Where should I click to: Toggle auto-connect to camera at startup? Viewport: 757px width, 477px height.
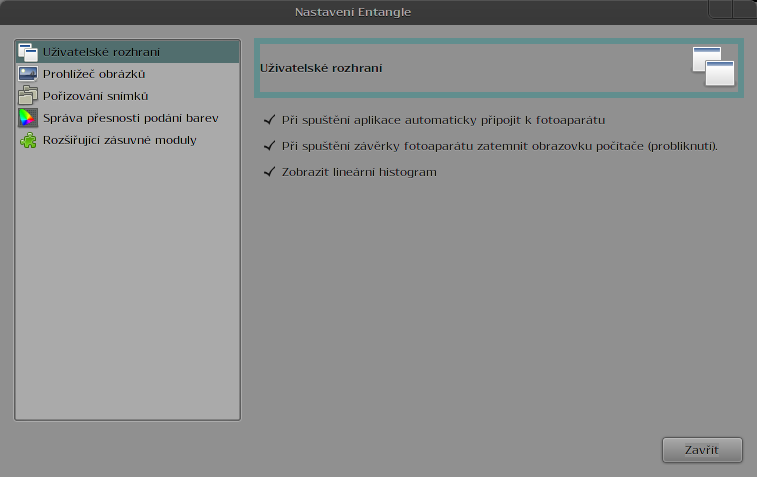point(269,120)
